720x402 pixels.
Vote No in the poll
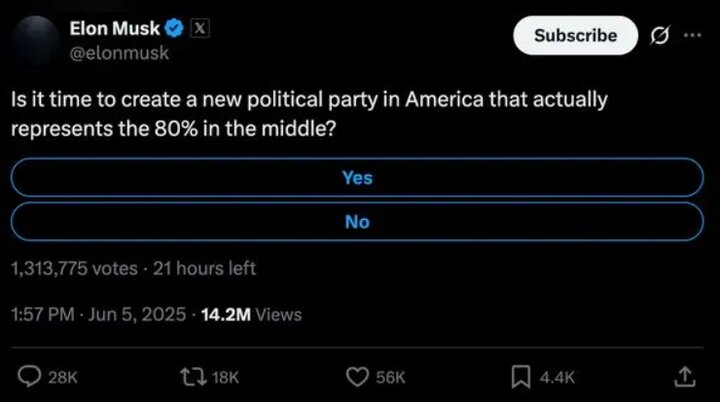point(357,222)
